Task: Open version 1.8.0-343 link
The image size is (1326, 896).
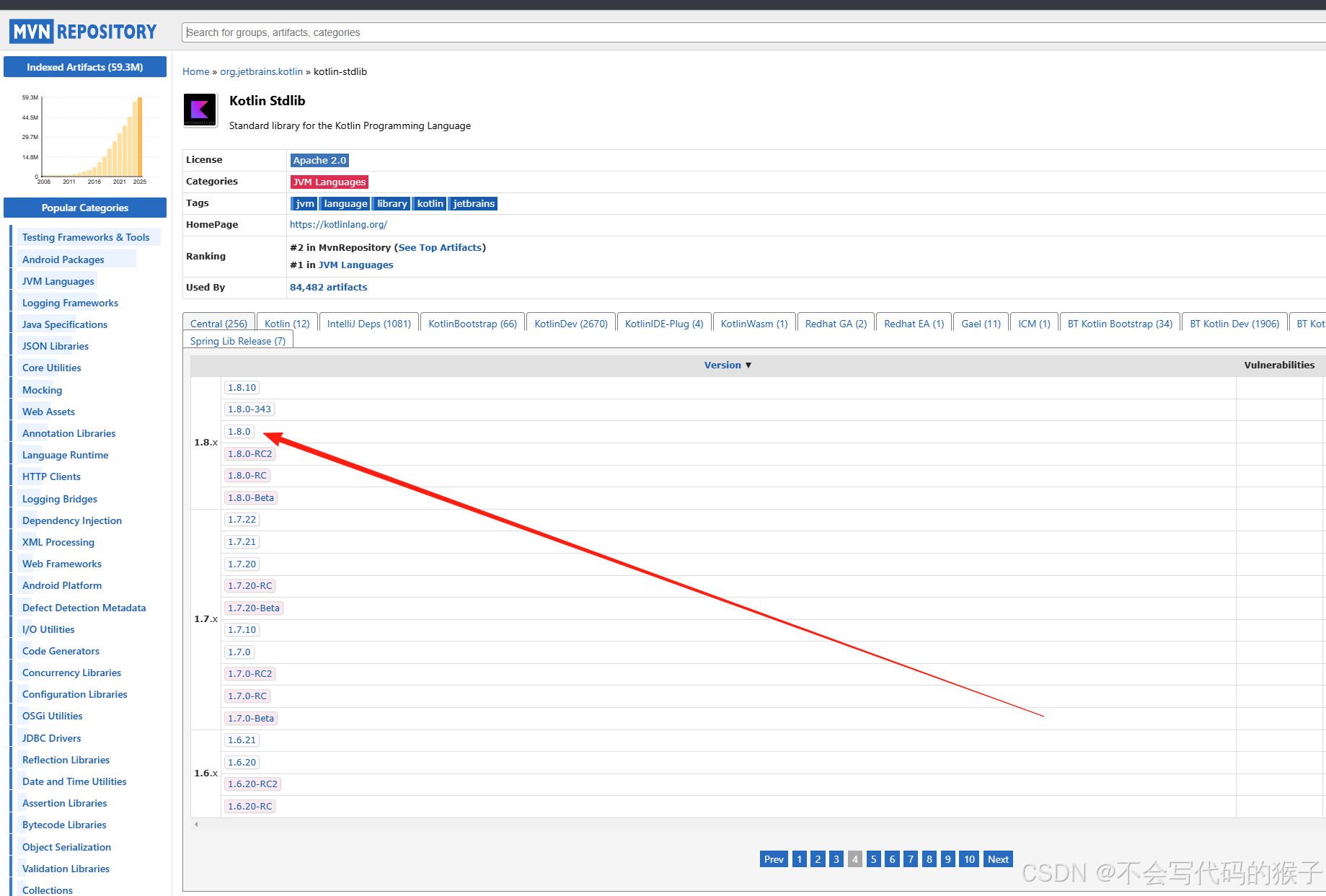Action: click(249, 409)
